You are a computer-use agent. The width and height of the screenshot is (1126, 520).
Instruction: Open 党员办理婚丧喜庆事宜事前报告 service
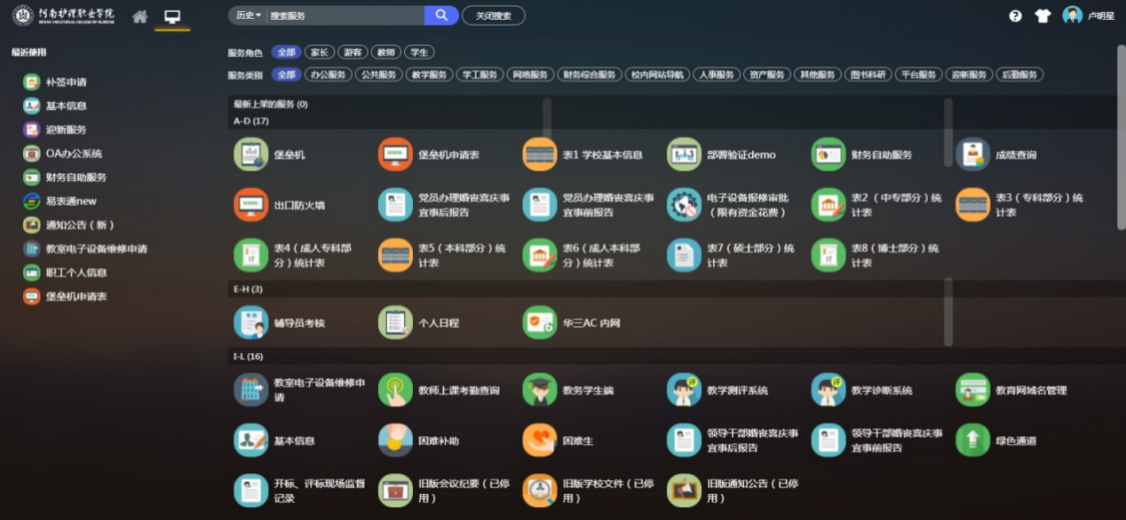[588, 205]
